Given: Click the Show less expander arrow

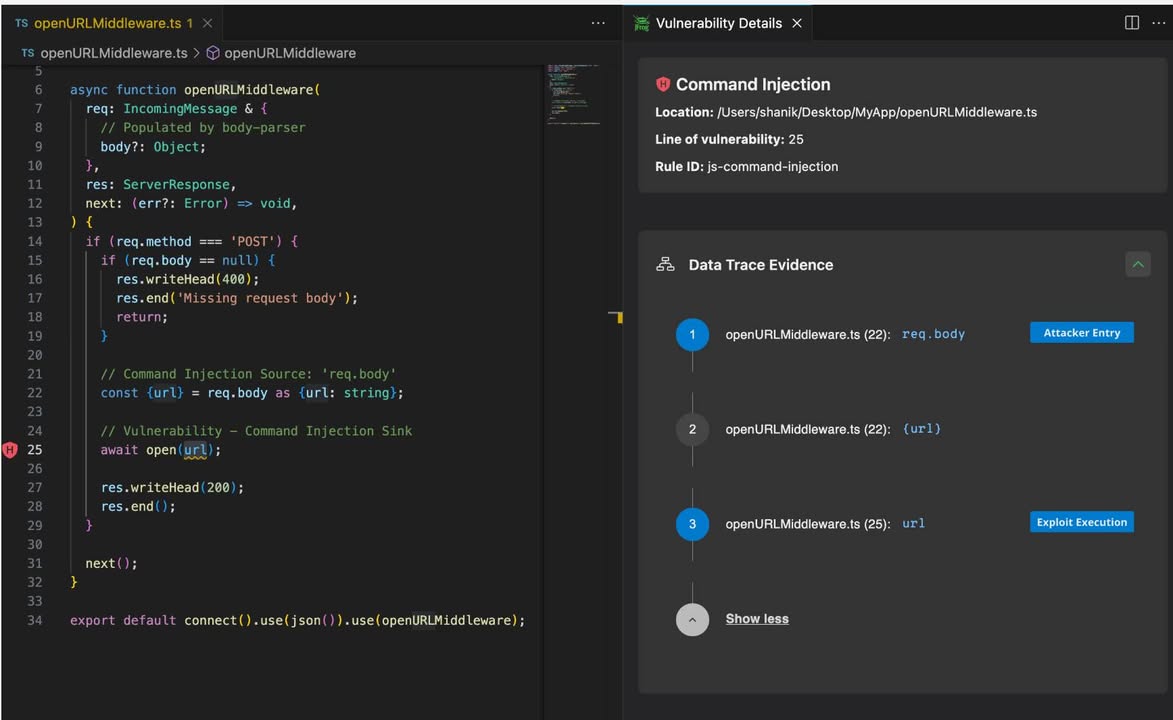Looking at the screenshot, I should pos(692,619).
